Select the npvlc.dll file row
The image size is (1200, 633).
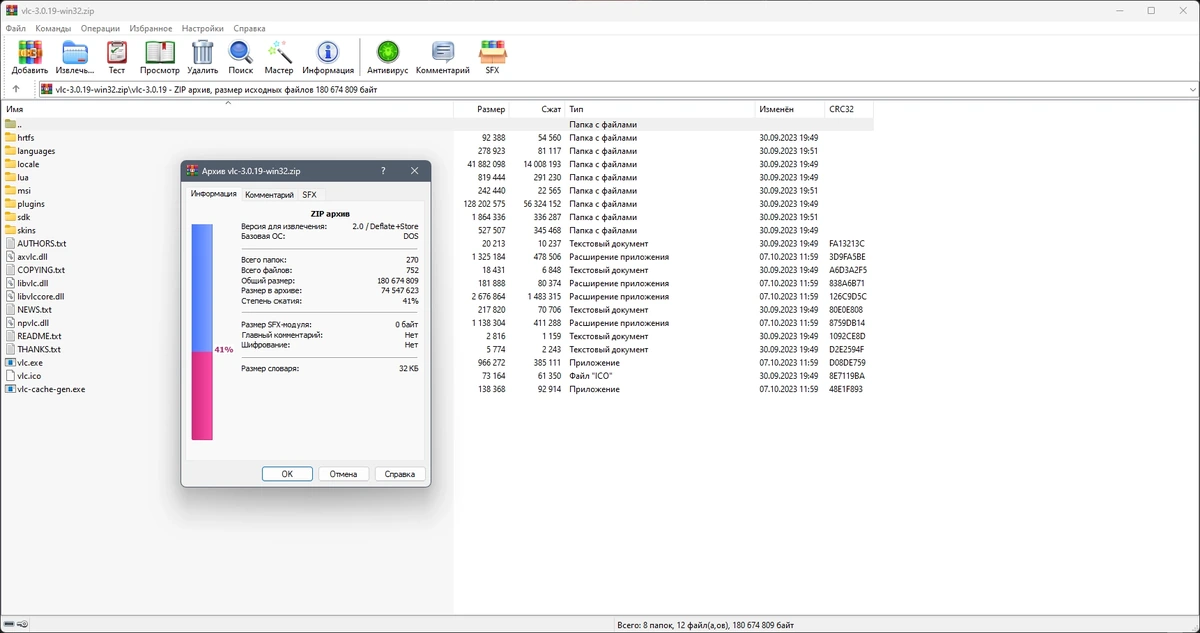pos(437,323)
